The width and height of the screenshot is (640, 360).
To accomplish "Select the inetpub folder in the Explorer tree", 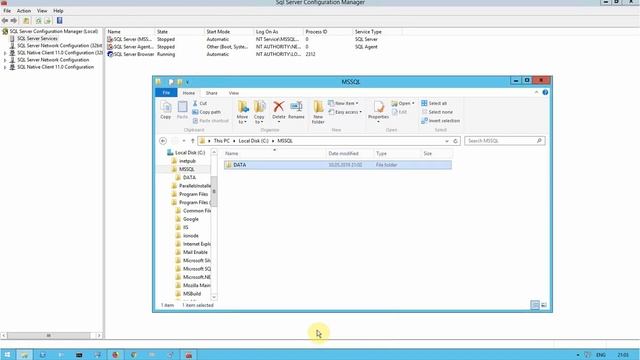I will click(187, 161).
